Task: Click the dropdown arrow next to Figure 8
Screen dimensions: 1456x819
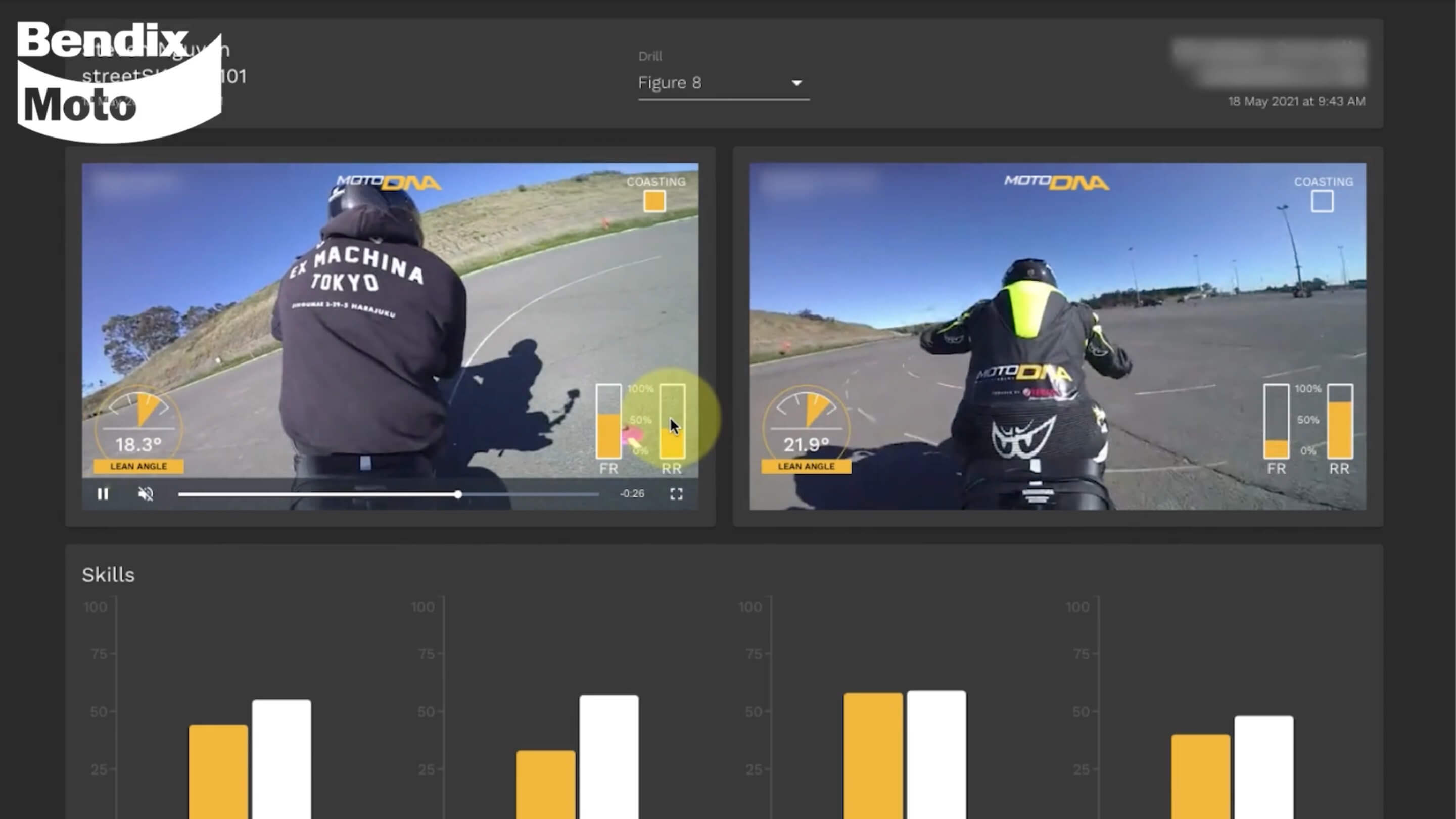Action: [796, 83]
